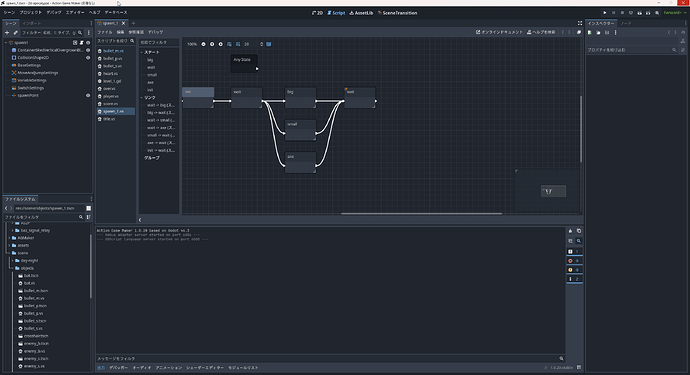Create new resource in Inspector
The width and height of the screenshot is (690, 375).
coord(589,33)
